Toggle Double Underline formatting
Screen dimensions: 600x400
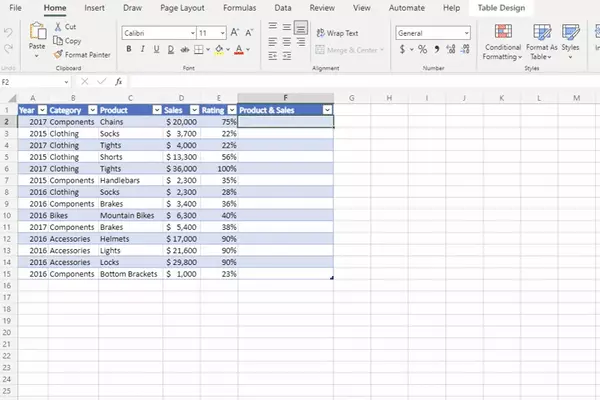pos(171,49)
